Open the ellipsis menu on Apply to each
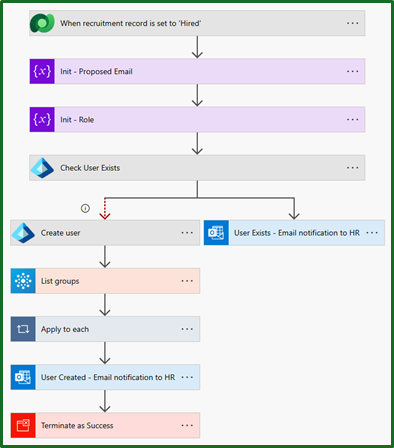 coord(187,329)
